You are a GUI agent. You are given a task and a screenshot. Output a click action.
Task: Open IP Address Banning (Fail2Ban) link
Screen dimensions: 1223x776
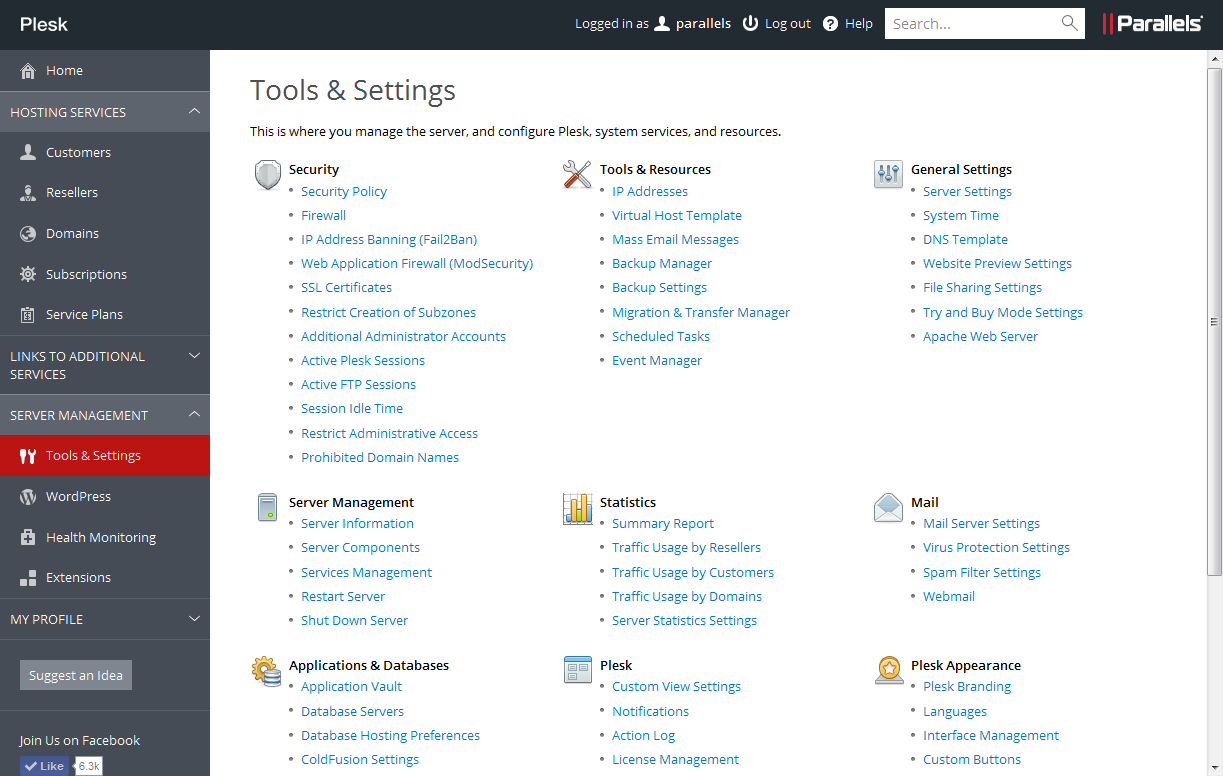tap(389, 239)
